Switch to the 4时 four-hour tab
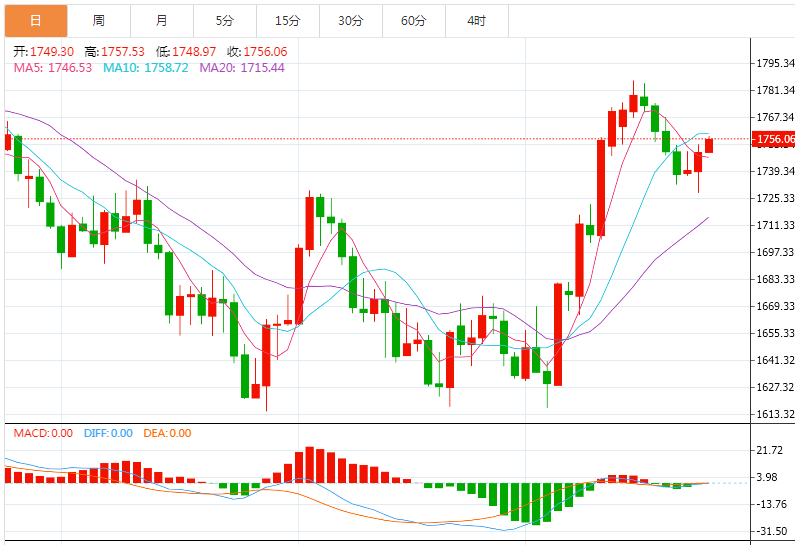Viewport: 795px width, 545px height. 477,20
